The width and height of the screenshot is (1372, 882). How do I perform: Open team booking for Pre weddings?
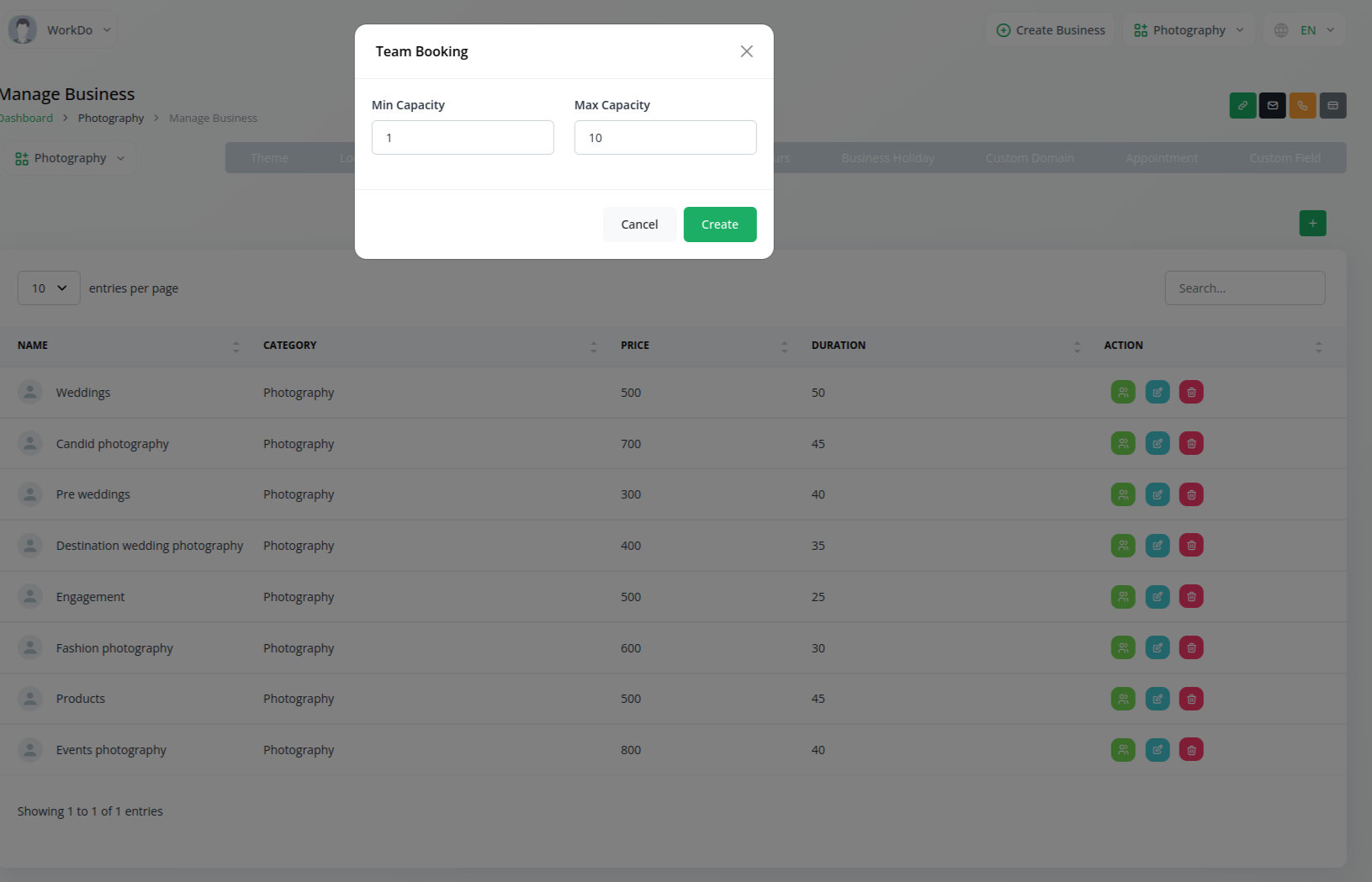[1123, 494]
